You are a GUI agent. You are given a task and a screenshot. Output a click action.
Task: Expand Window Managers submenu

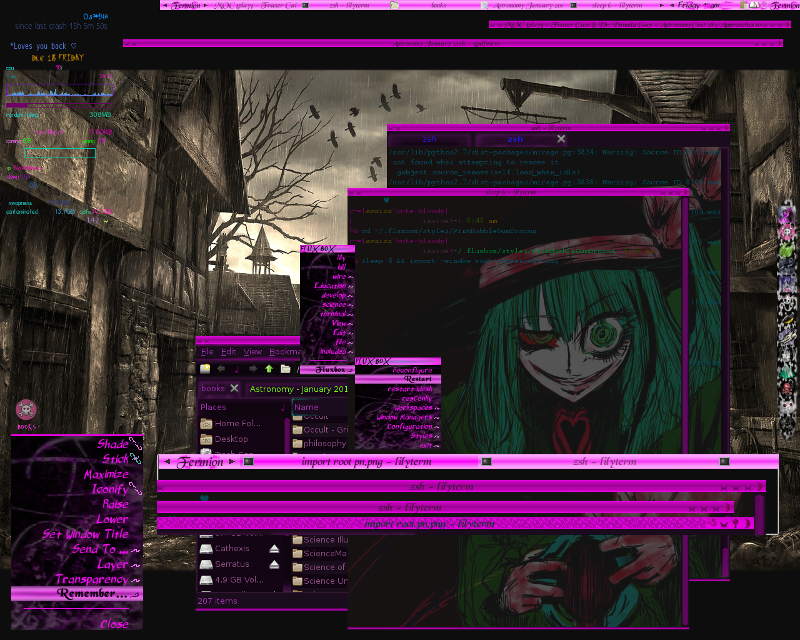click(398, 417)
